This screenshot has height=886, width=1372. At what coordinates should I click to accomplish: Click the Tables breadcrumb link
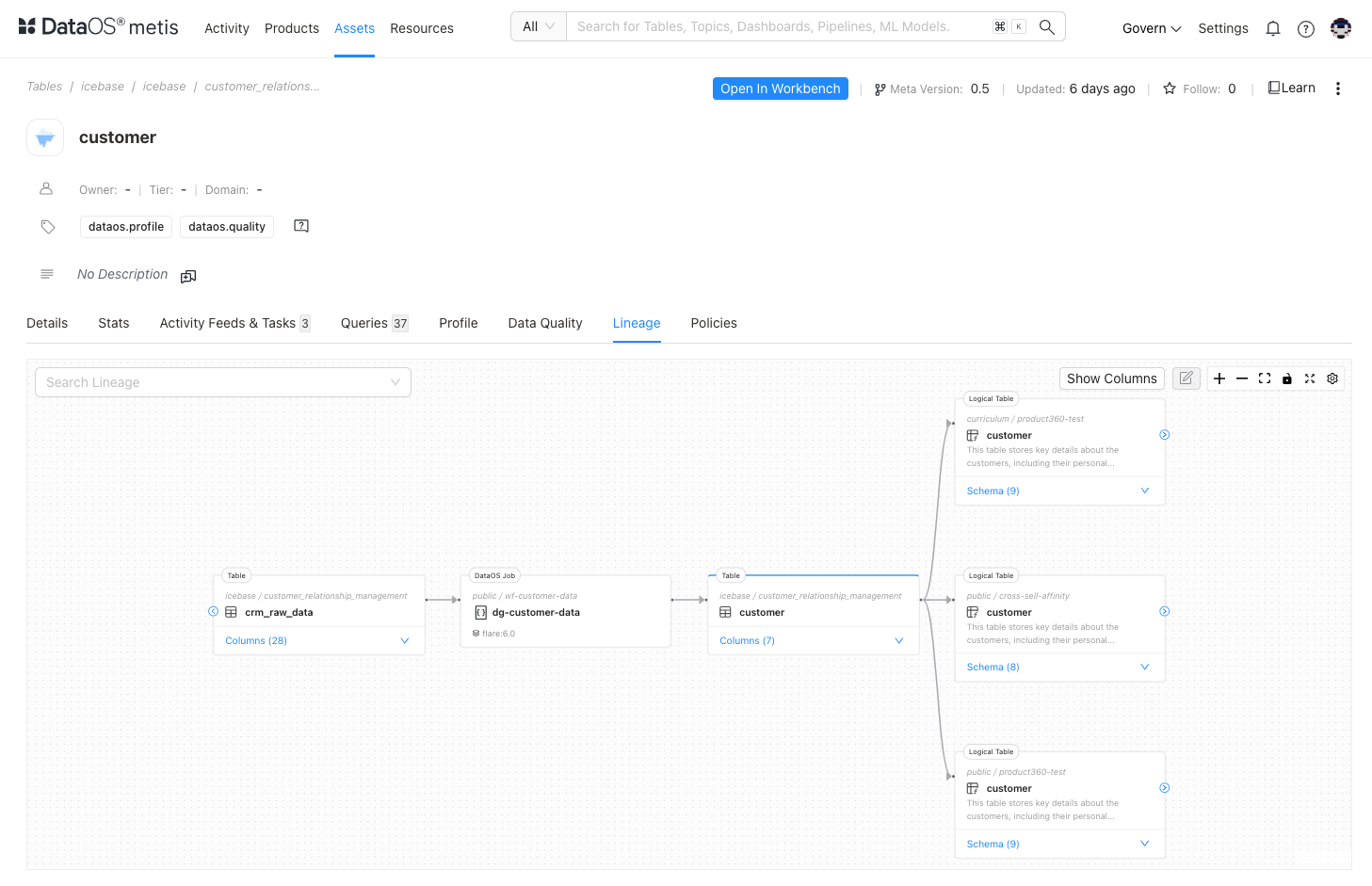point(44,87)
